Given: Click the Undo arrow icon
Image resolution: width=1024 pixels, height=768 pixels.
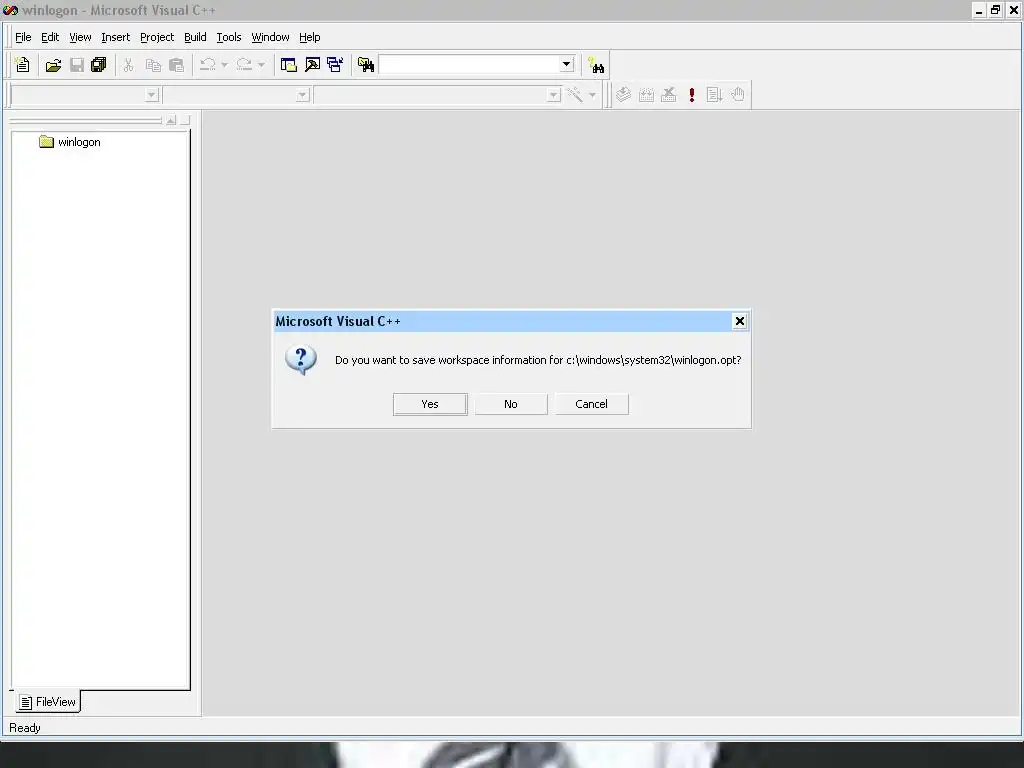Looking at the screenshot, I should pos(208,65).
